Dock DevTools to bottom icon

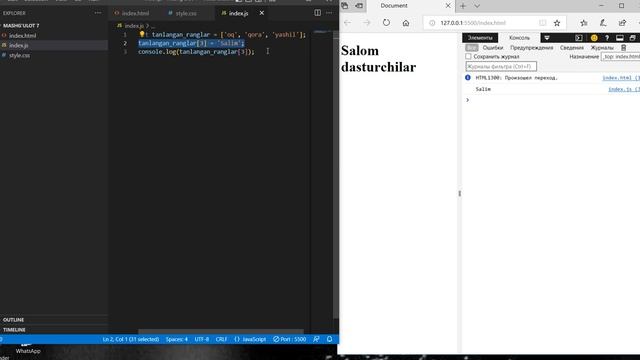click(x=620, y=38)
